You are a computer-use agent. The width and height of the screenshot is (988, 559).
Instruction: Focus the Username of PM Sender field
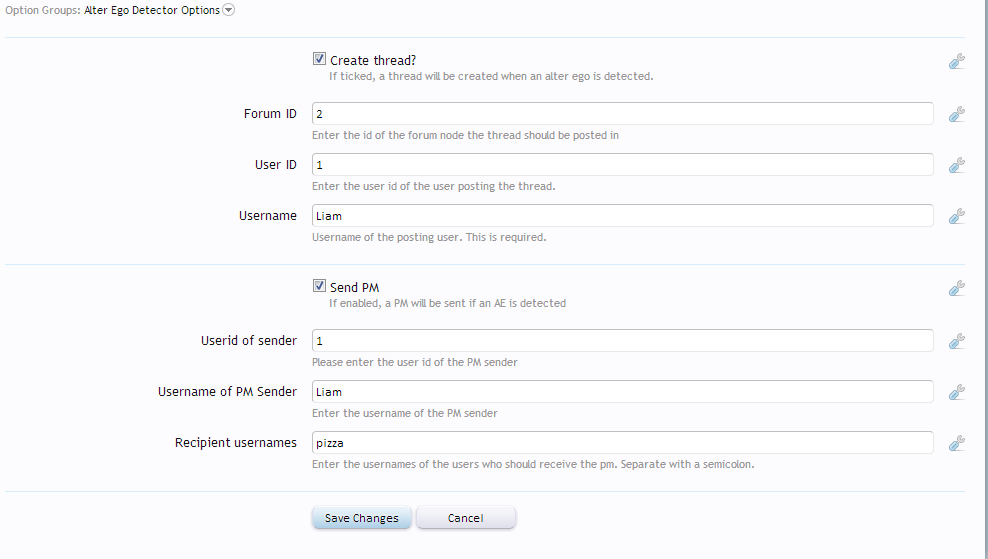coord(622,392)
